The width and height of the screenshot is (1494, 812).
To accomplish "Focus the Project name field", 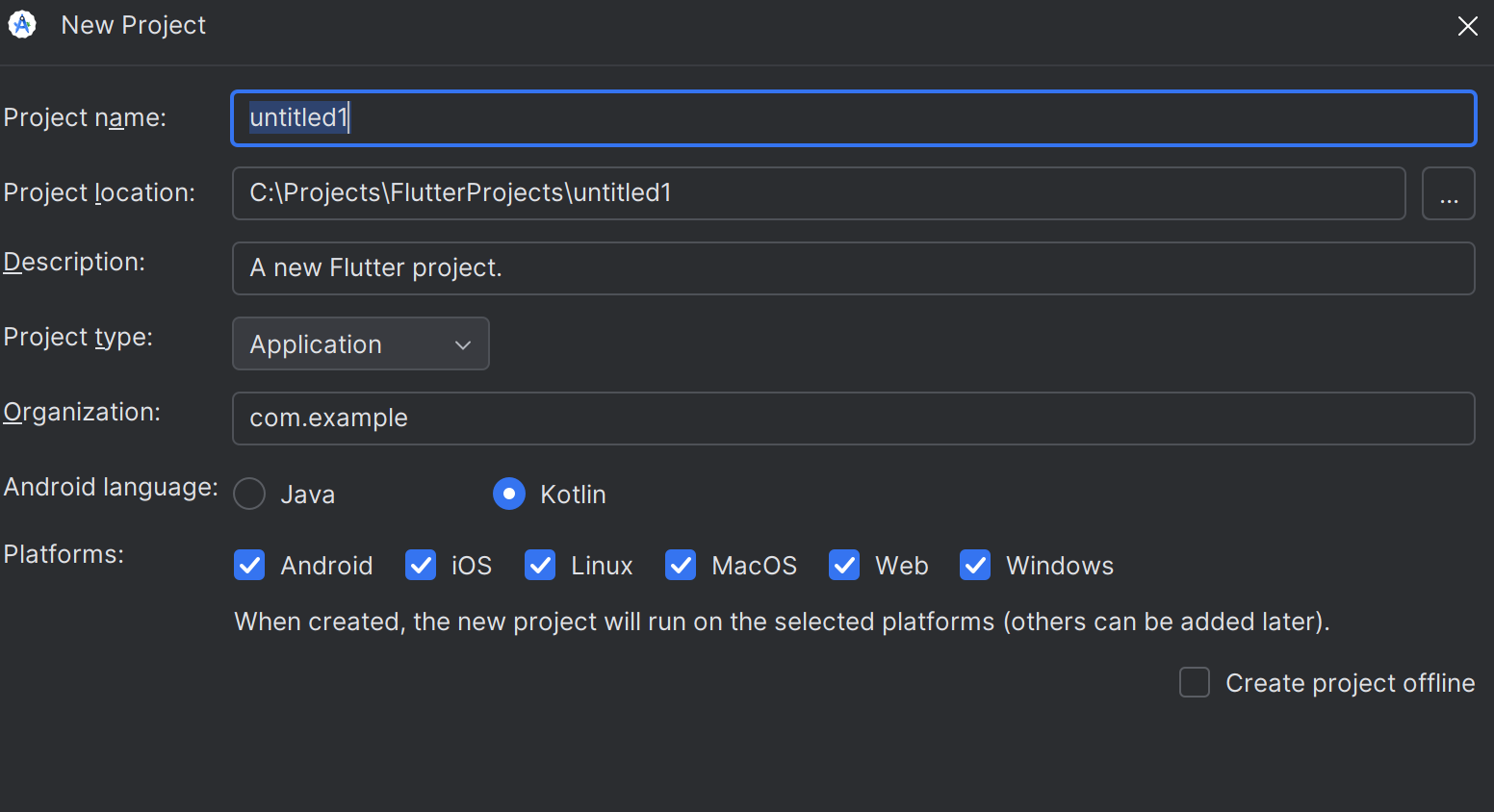I will [853, 118].
